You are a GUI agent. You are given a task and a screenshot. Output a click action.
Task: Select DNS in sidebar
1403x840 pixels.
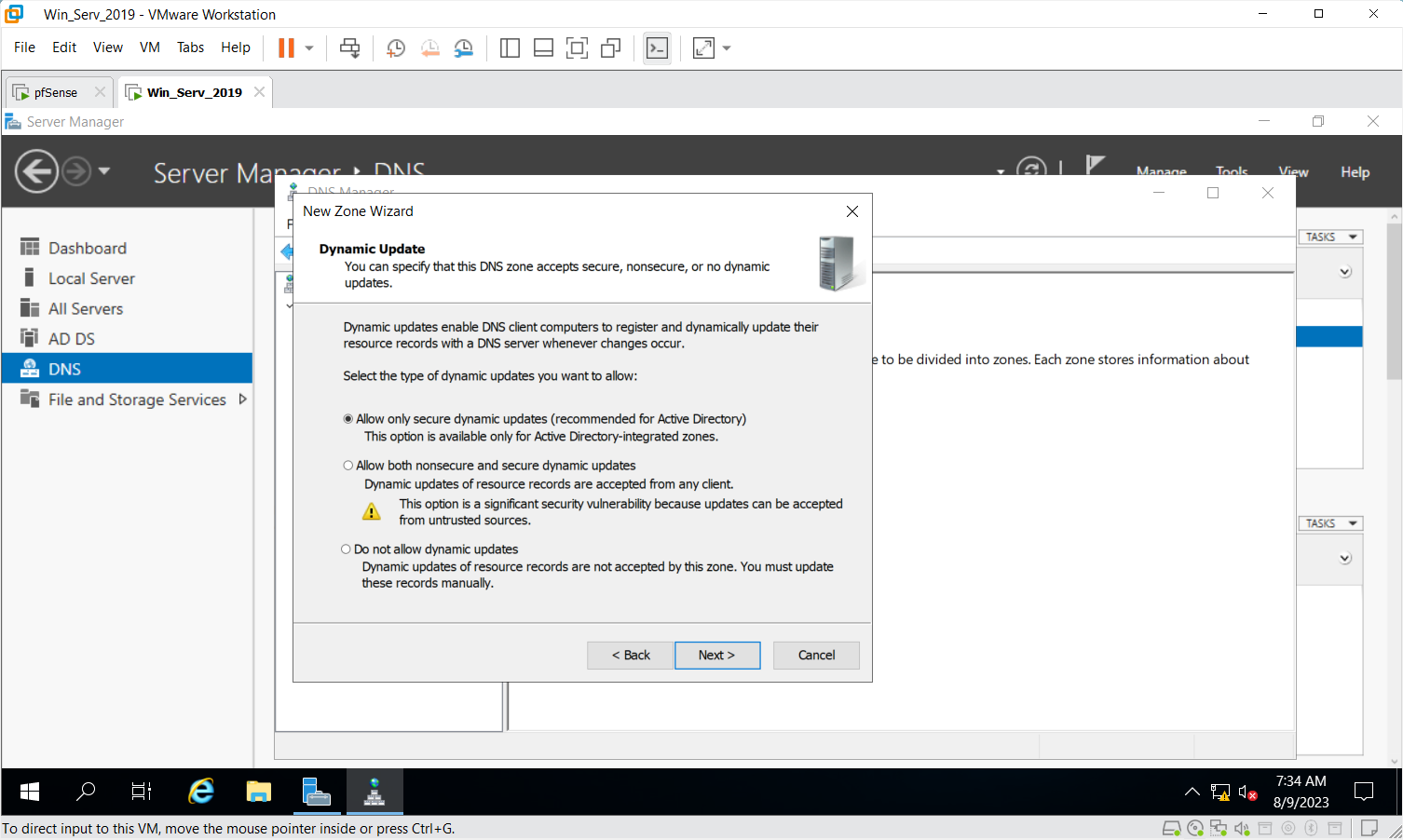127,369
